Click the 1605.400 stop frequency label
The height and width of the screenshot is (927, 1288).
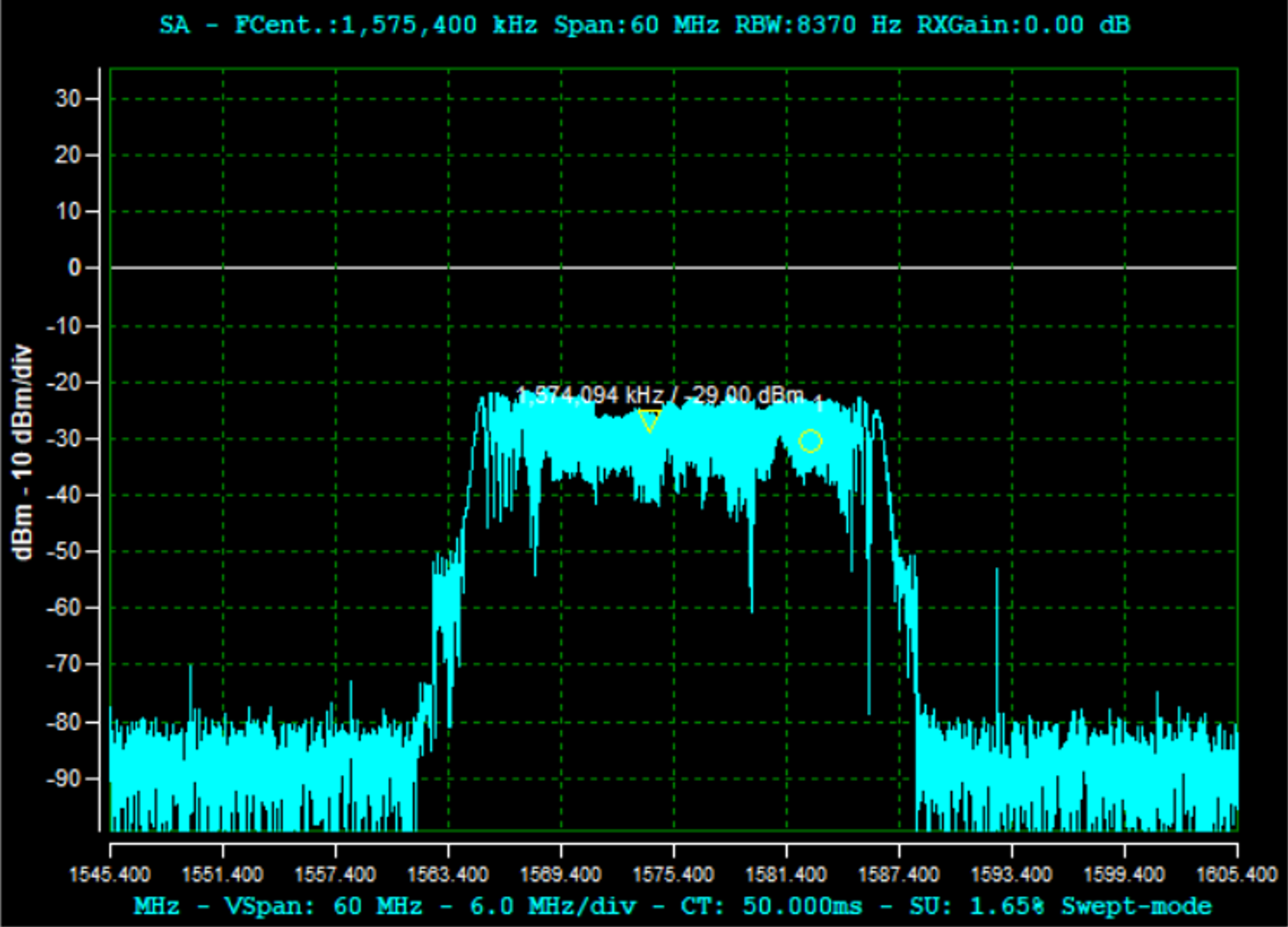click(x=1236, y=875)
